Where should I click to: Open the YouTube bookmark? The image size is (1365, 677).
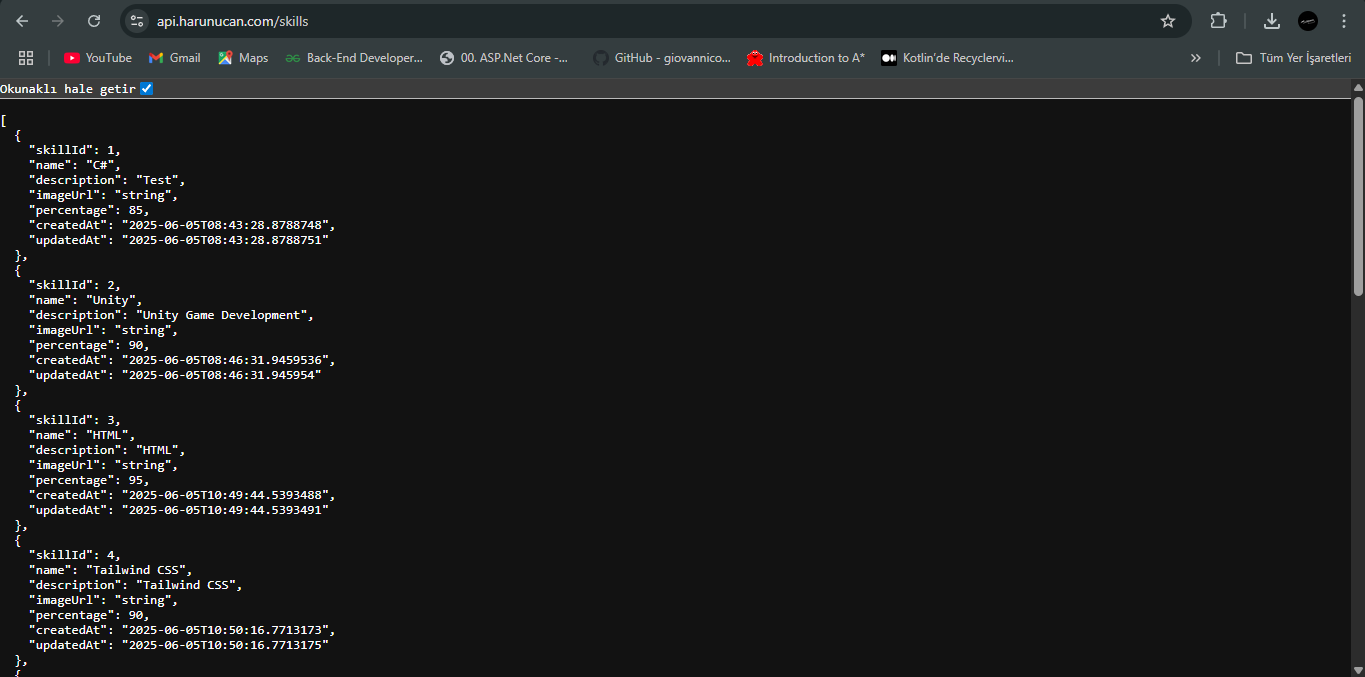pos(97,57)
